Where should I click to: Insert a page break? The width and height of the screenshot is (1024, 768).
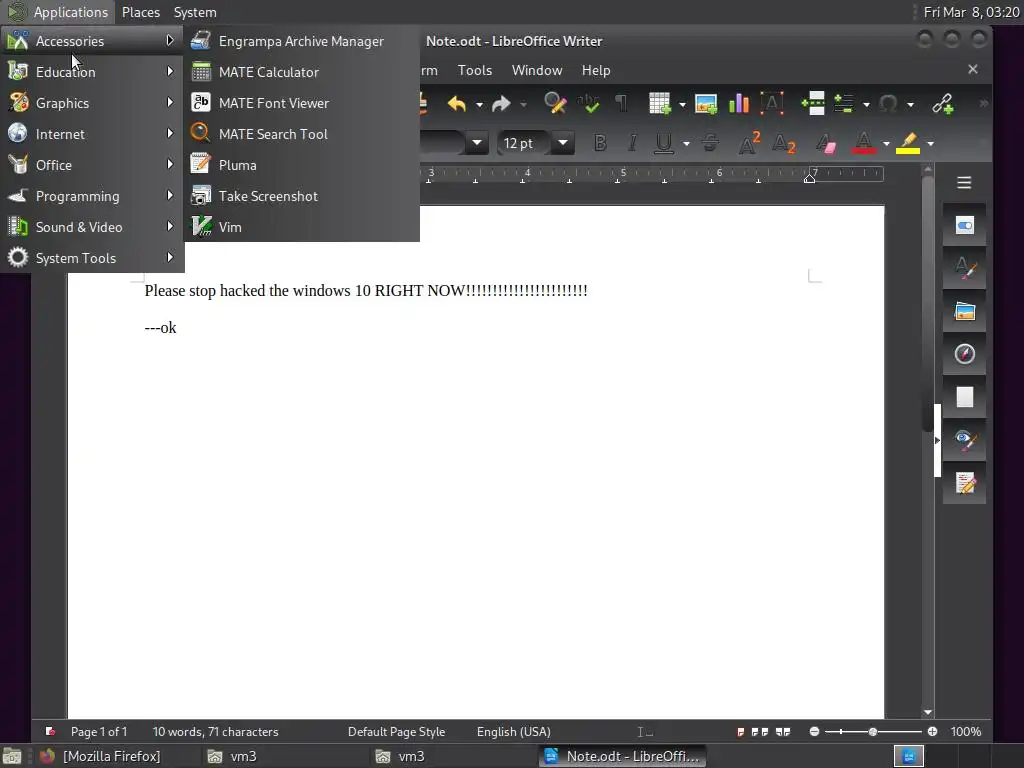[x=813, y=103]
